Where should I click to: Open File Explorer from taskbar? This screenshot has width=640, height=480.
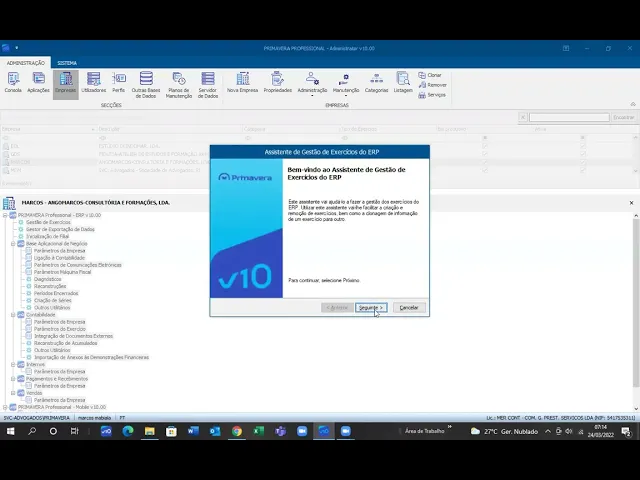(149, 431)
